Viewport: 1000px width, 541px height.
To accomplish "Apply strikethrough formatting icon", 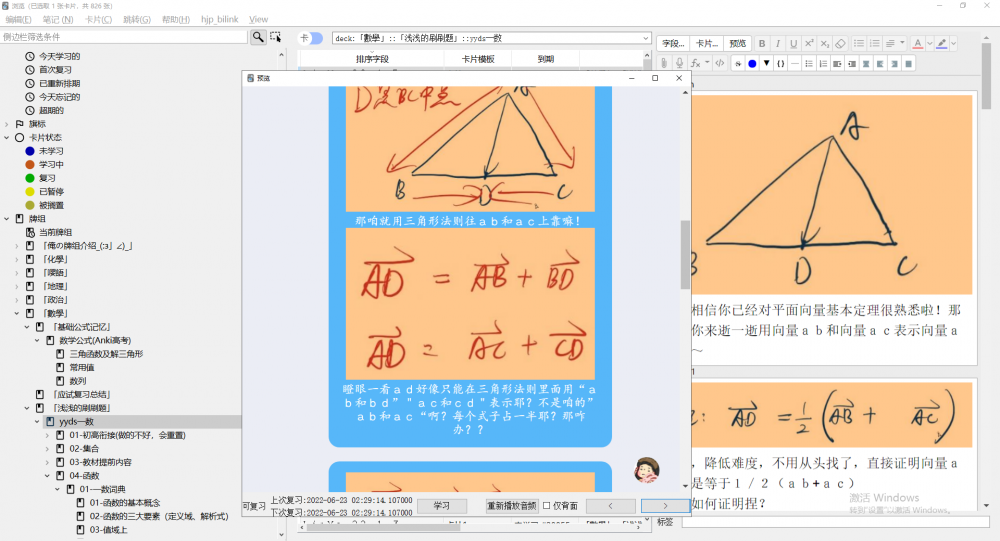I will tap(738, 63).
